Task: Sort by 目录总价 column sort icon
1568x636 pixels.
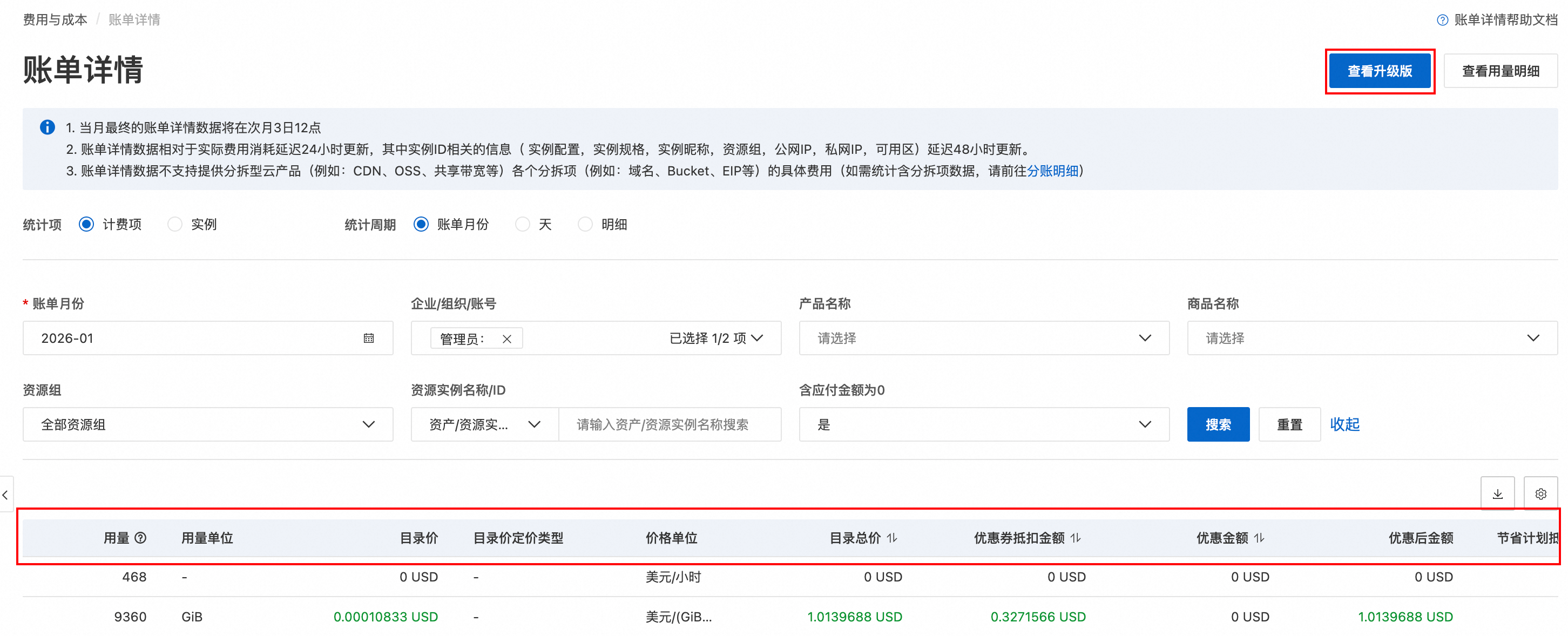Action: pyautogui.click(x=892, y=537)
